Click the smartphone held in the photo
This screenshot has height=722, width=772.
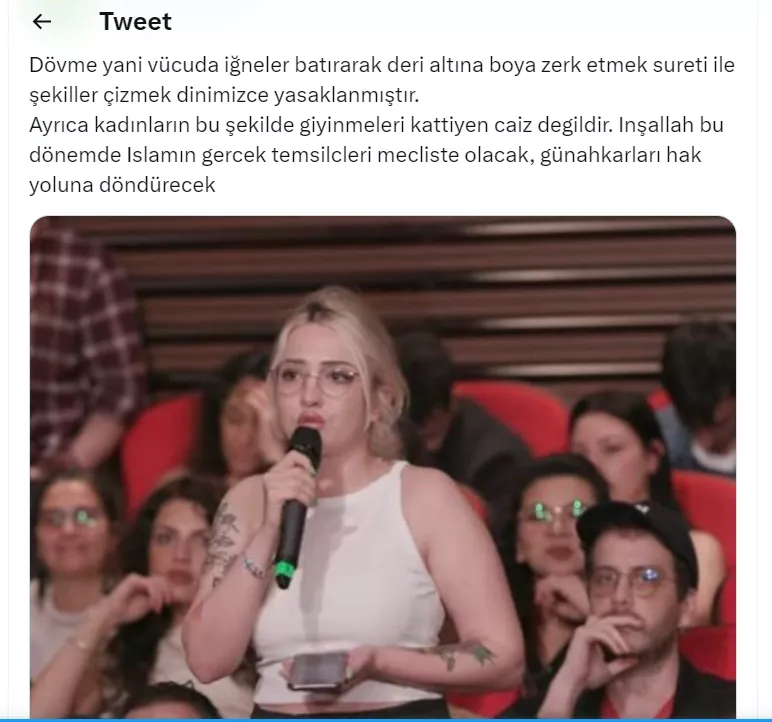tap(319, 671)
